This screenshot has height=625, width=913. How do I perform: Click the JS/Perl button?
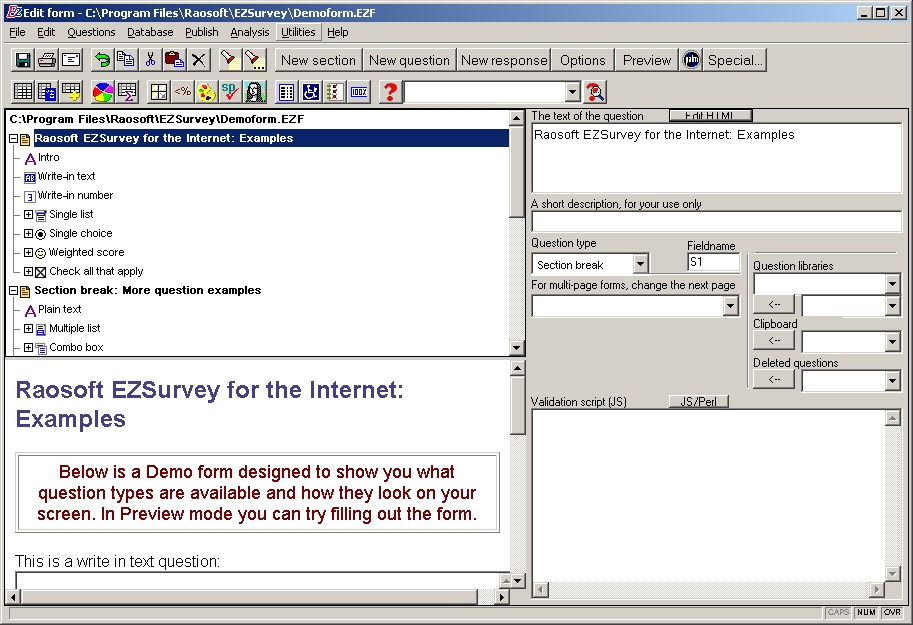point(698,401)
